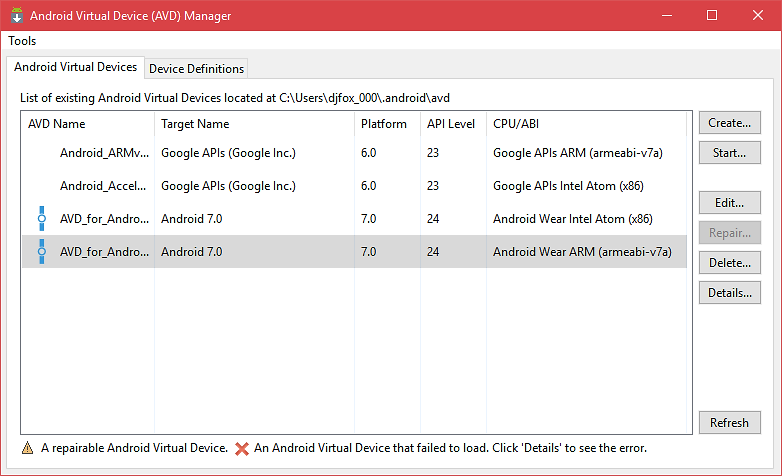The width and height of the screenshot is (782, 476).
Task: Click platform 7.0 in Intel Atom row
Action: point(369,219)
